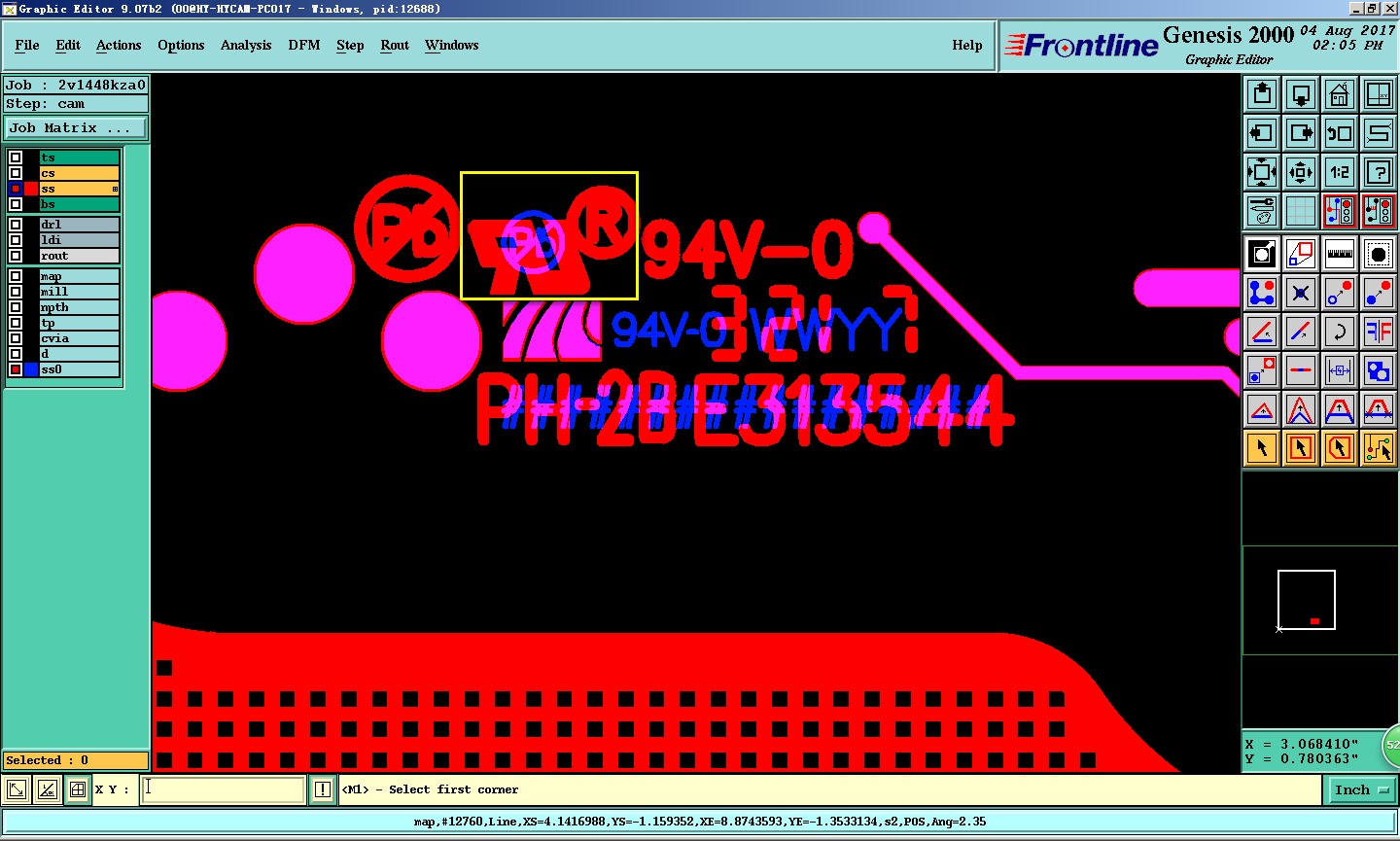Click the pan up view icon
This screenshot has height=841, width=1400.
[x=1262, y=94]
